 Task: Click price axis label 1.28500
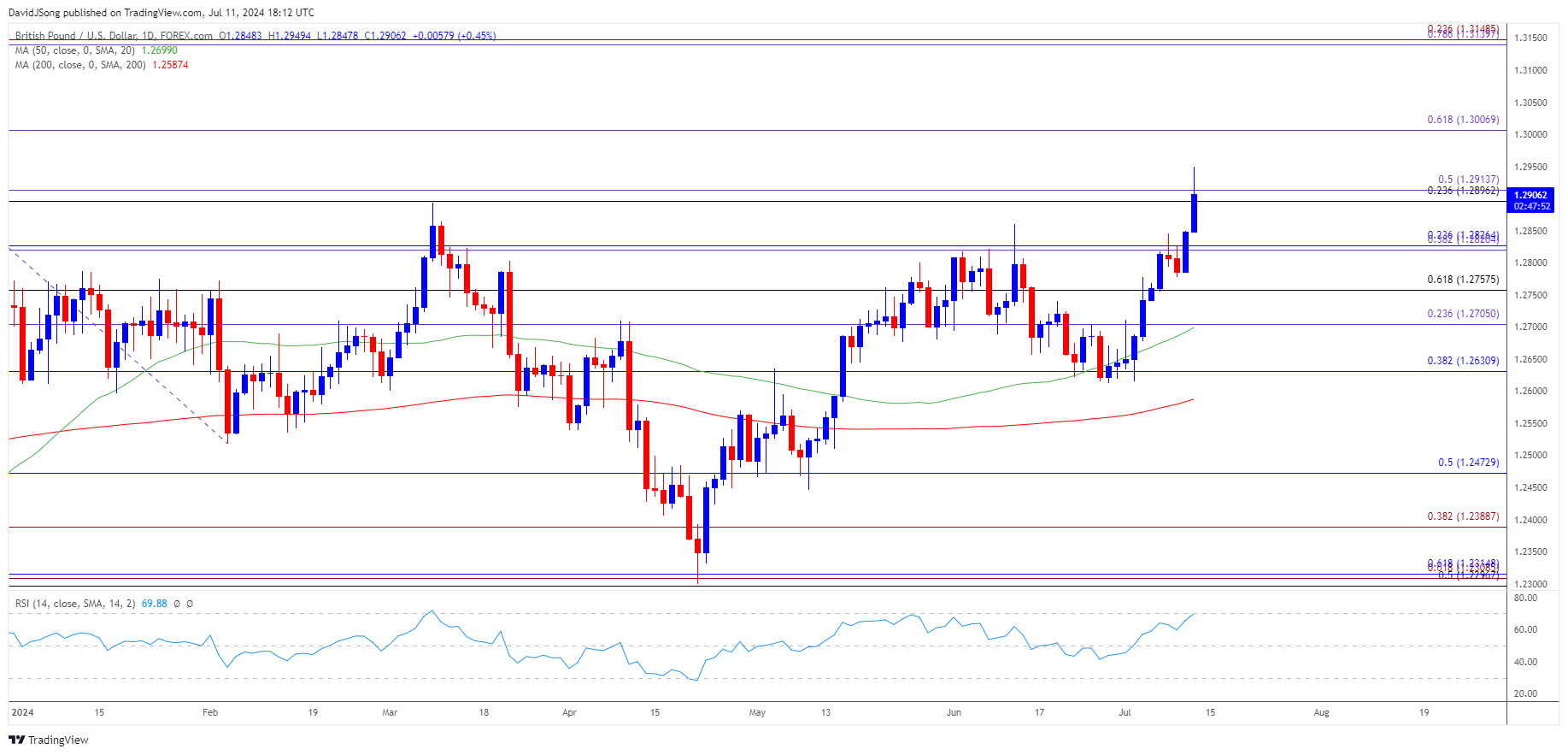pyautogui.click(x=1530, y=231)
